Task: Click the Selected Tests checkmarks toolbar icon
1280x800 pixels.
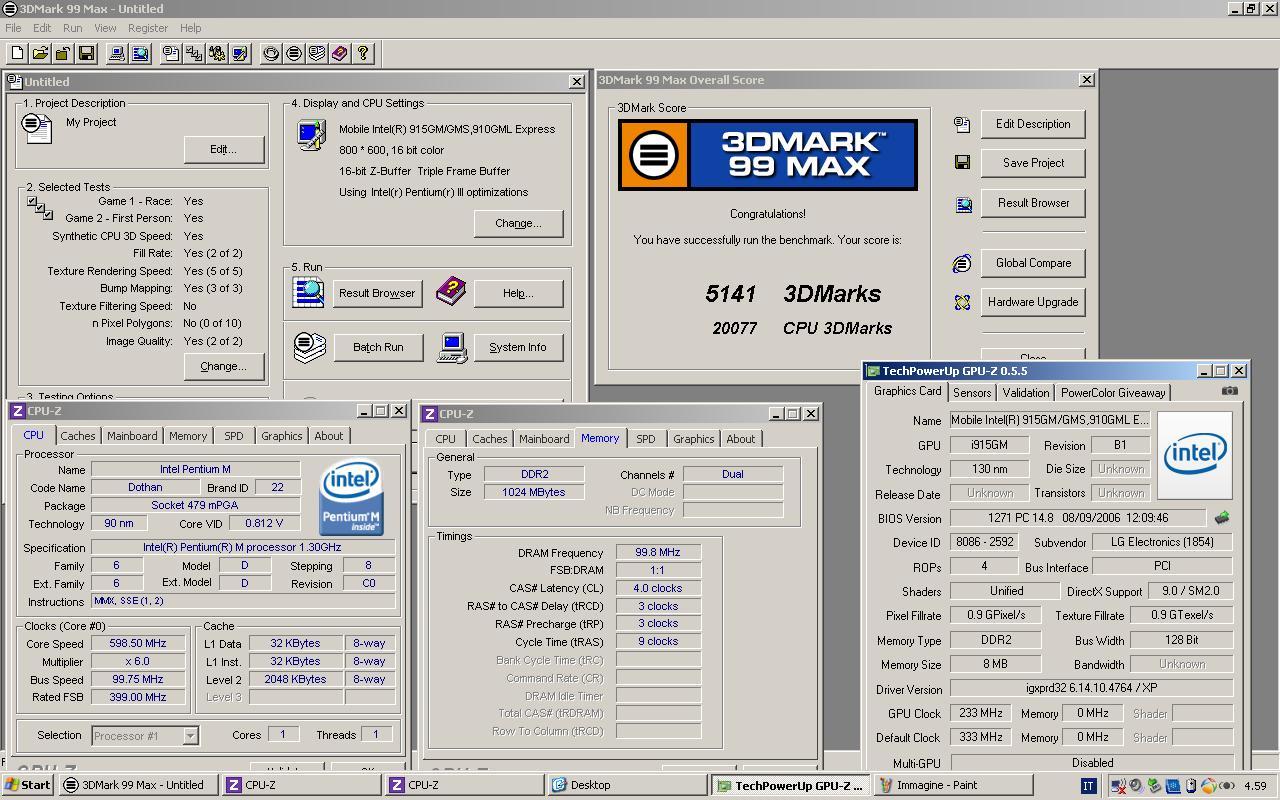Action: pyautogui.click(x=194, y=53)
